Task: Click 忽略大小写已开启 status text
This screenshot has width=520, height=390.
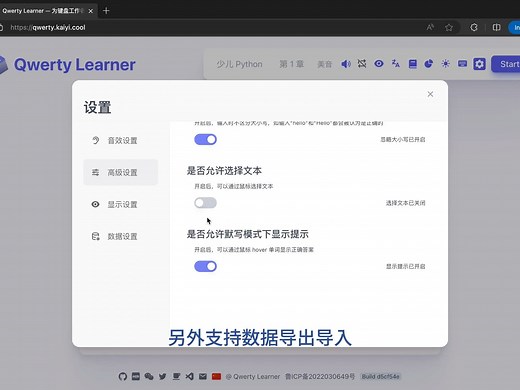Action: tap(403, 139)
